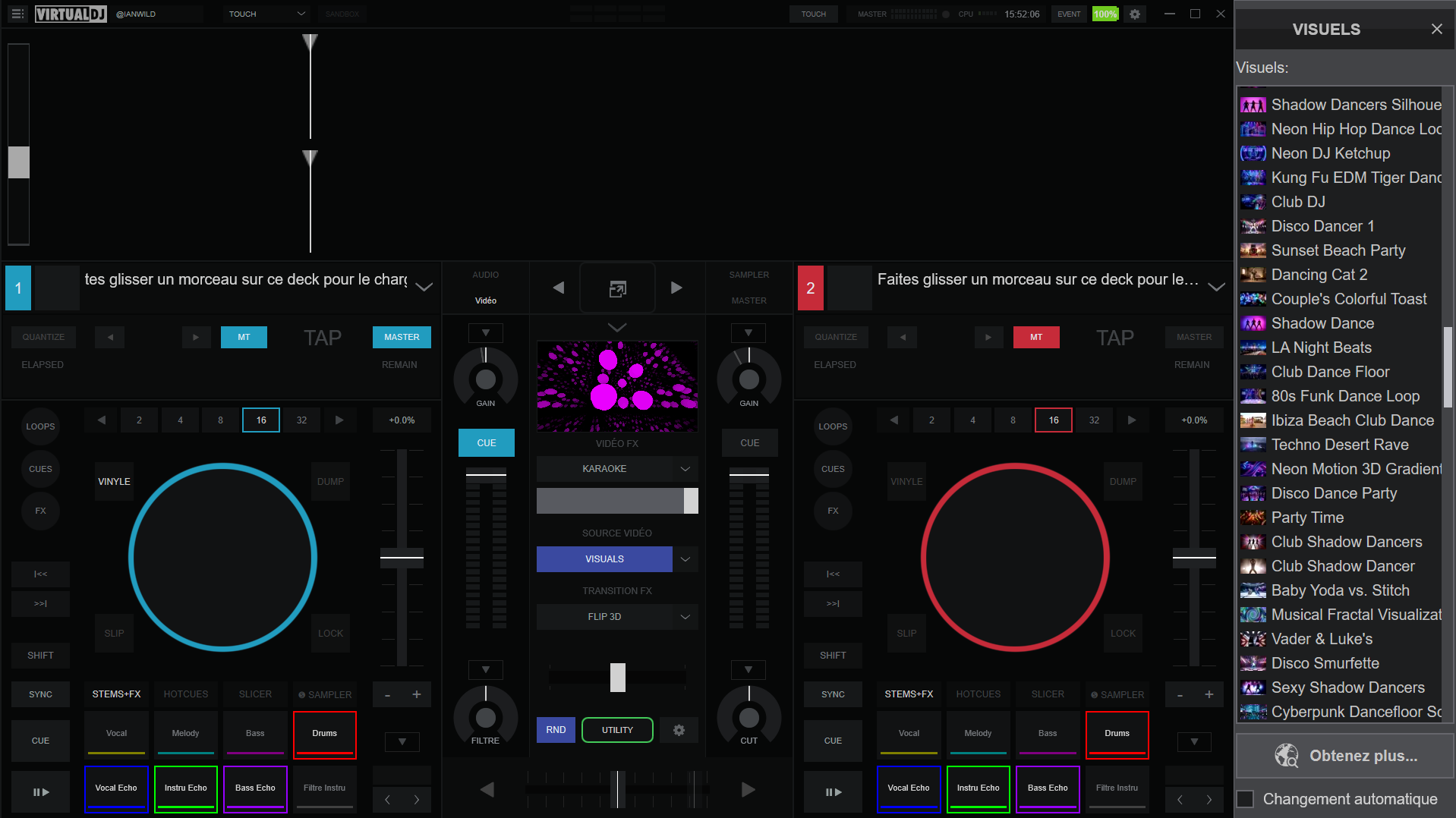
Task: Expand the KARAOKE video FX dropdown
Action: pyautogui.click(x=685, y=469)
